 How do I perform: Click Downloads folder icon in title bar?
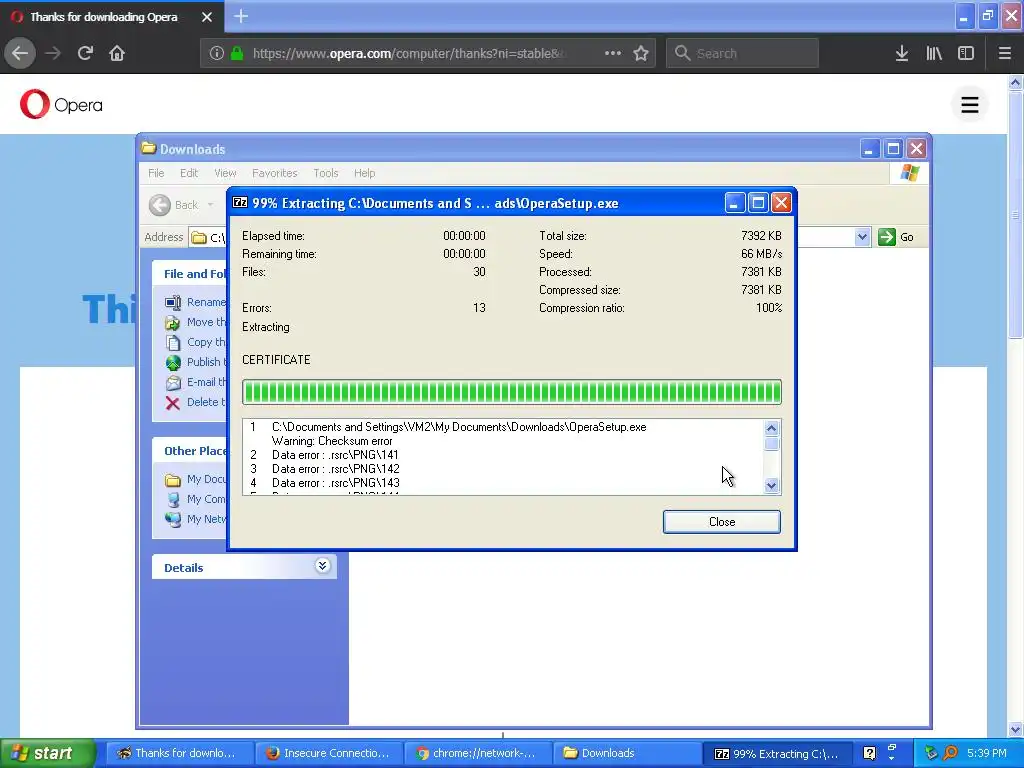click(149, 148)
